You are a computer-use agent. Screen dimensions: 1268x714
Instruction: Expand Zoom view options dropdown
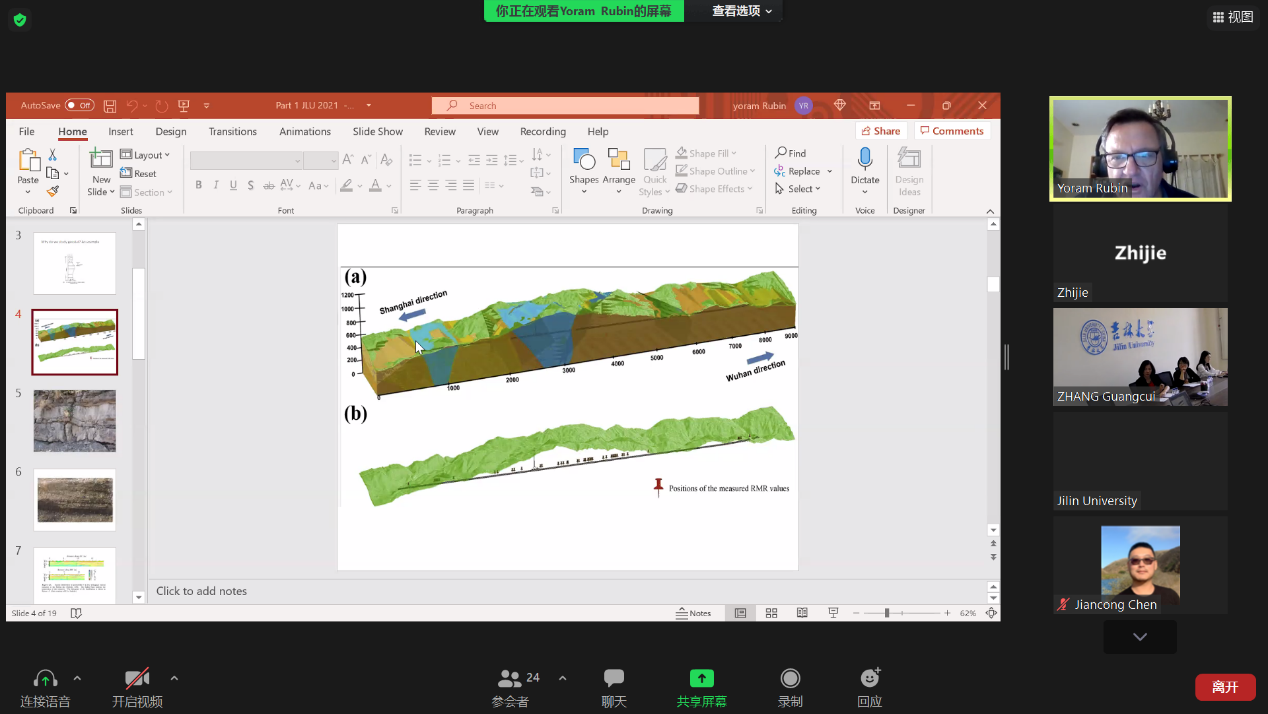[743, 11]
